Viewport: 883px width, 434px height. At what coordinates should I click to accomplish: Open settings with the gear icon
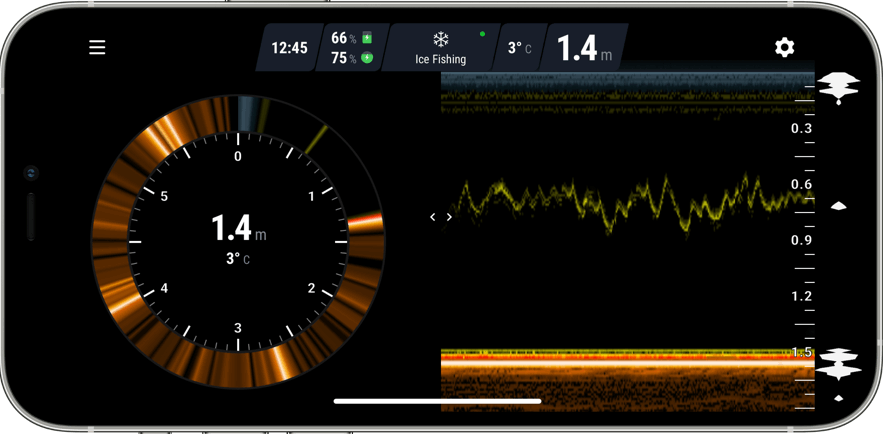pos(784,47)
